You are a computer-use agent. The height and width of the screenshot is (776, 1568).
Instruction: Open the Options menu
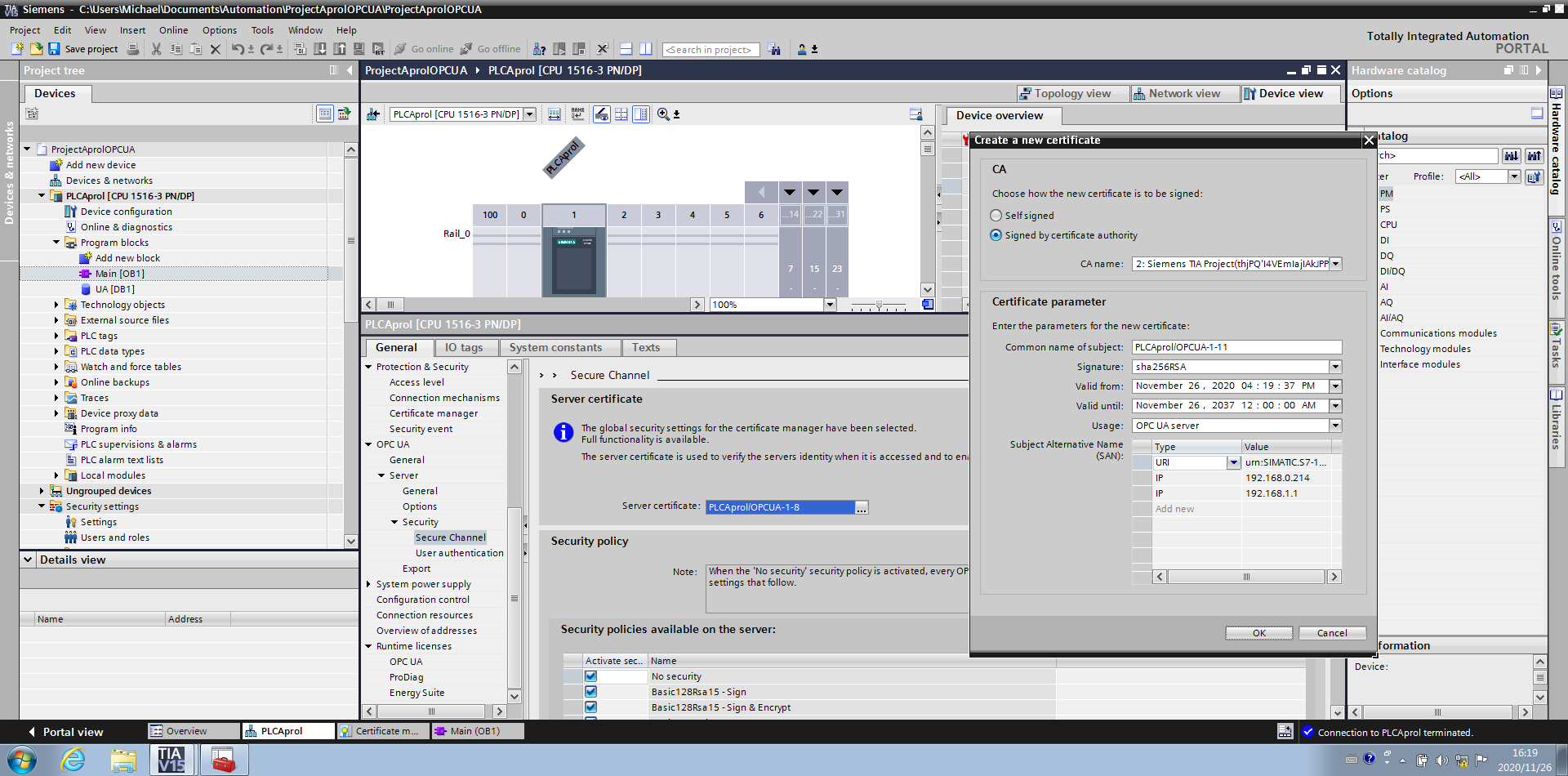point(220,30)
